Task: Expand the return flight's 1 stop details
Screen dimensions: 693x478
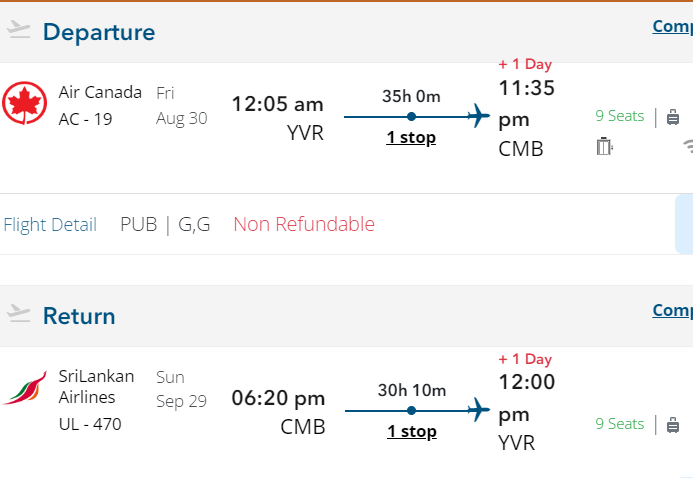Action: [411, 432]
